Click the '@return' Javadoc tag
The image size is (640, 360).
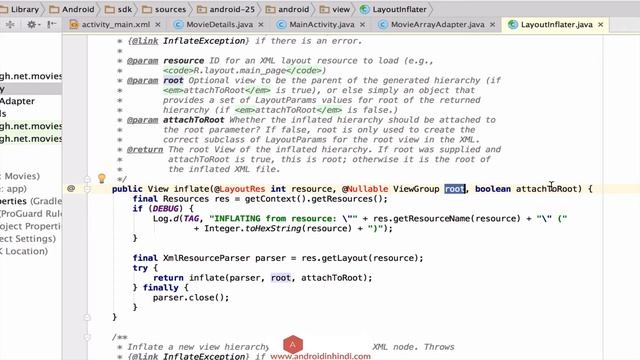[145, 149]
